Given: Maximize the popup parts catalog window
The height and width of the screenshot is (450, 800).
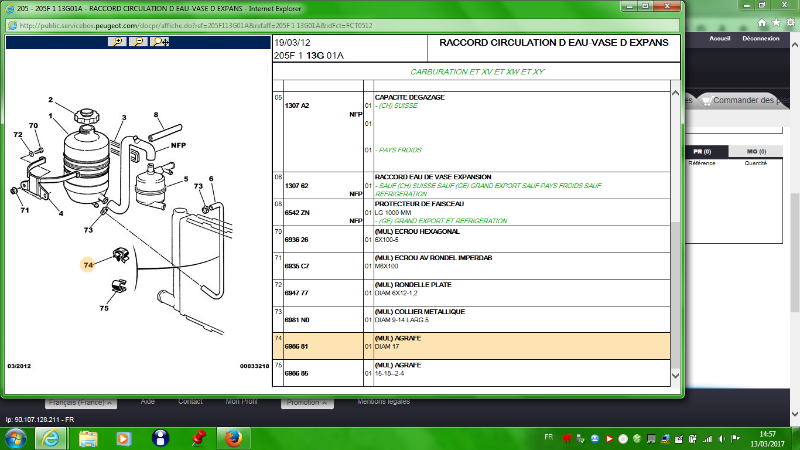Looking at the screenshot, I should point(645,6).
